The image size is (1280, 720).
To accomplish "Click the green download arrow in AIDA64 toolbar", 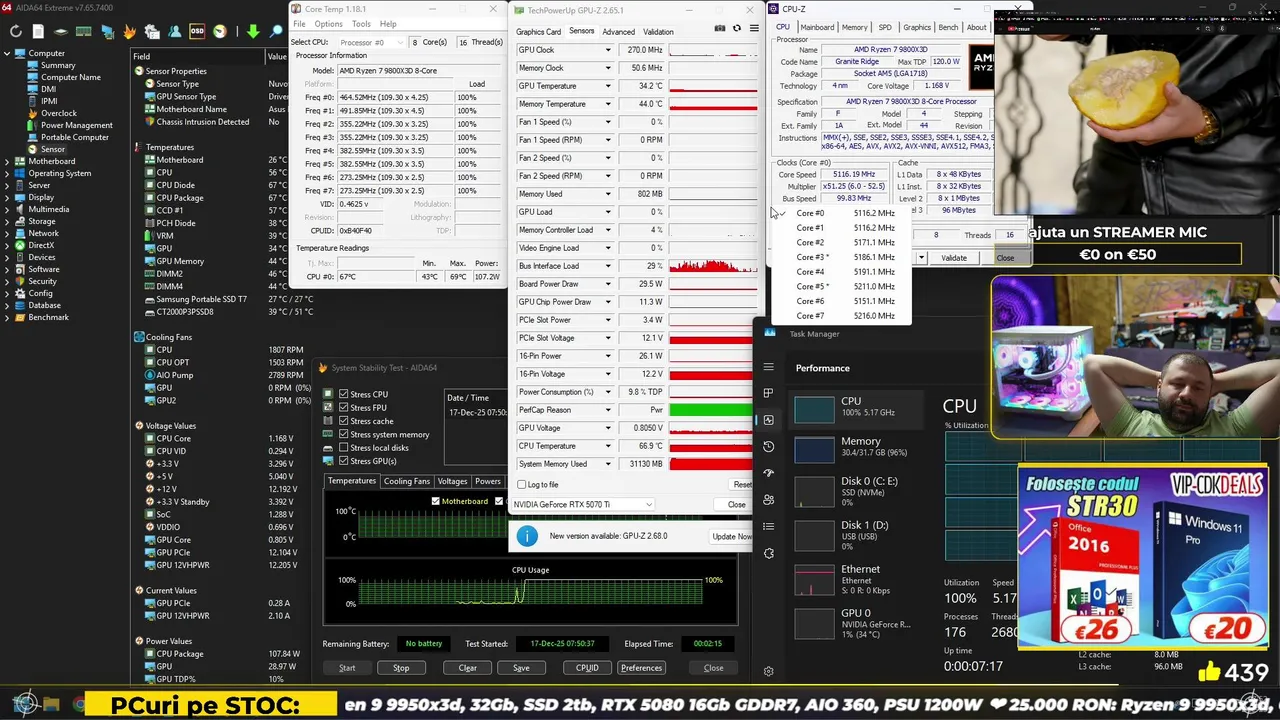I will [253, 31].
